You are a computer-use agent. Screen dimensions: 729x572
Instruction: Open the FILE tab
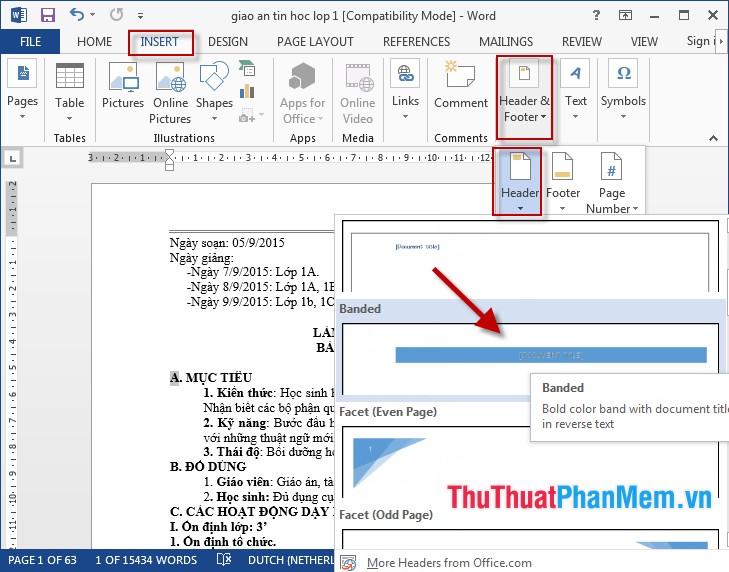30,42
